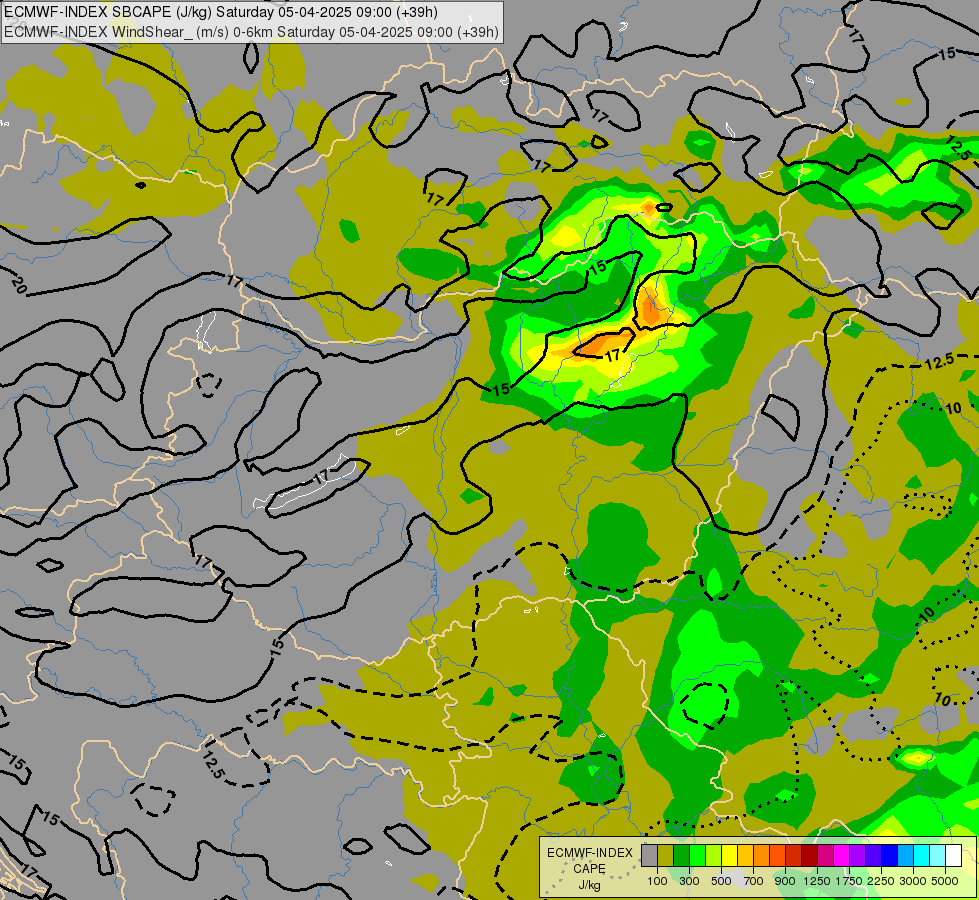This screenshot has width=979, height=900.
Task: Click the amber swatch before 700
Action: [x=745, y=855]
